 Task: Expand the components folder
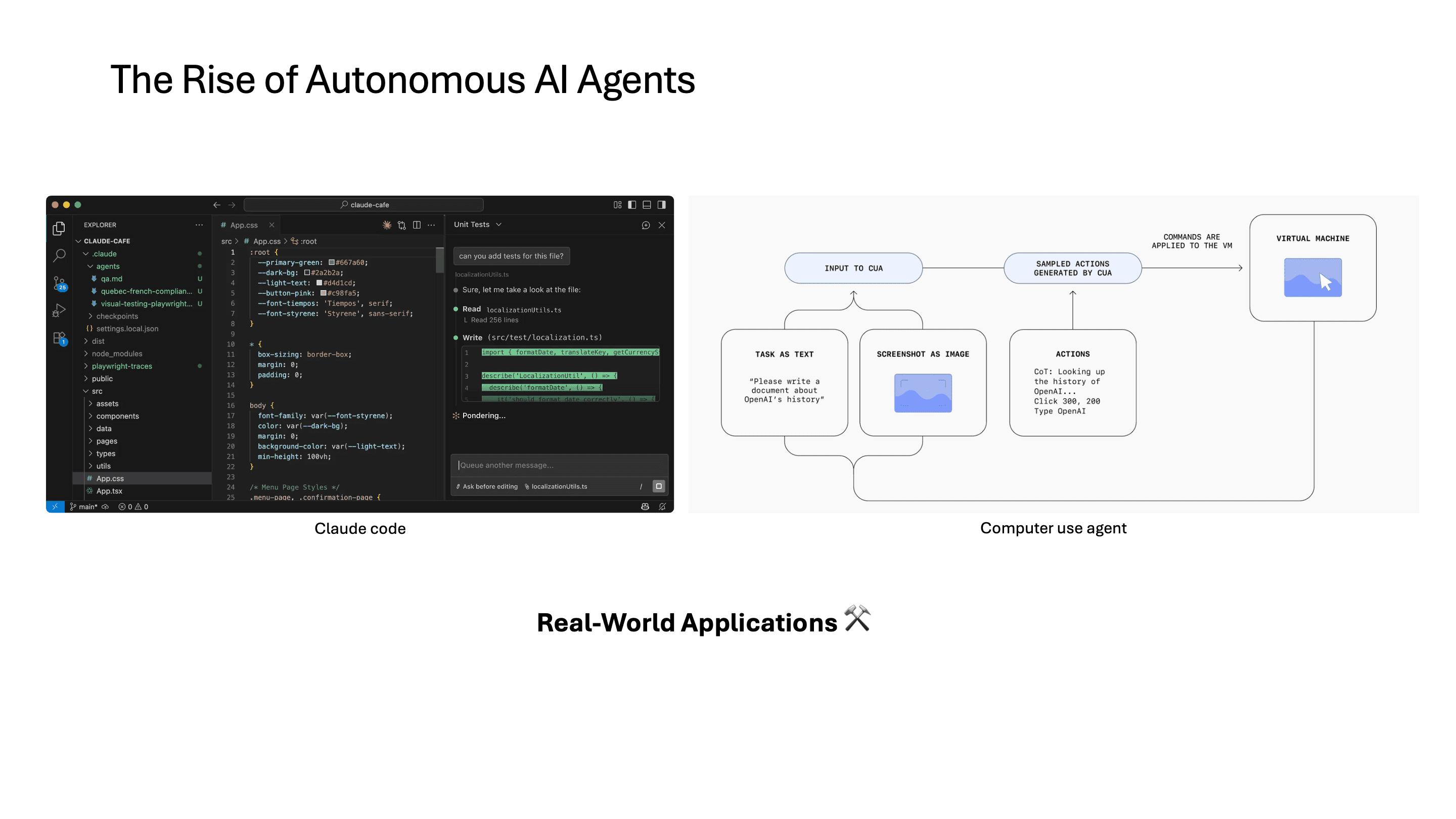click(117, 416)
